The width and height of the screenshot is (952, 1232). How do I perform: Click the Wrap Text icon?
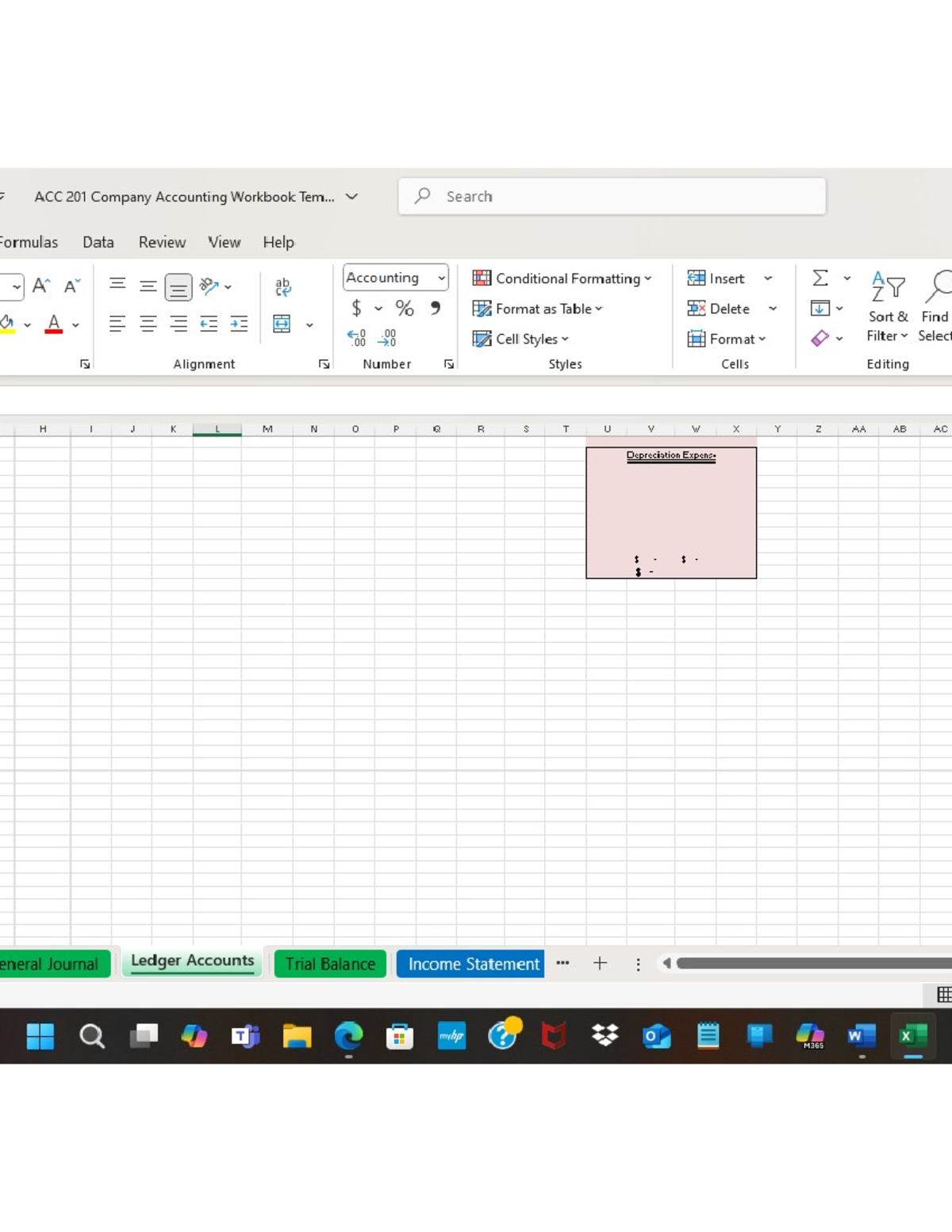click(x=282, y=287)
